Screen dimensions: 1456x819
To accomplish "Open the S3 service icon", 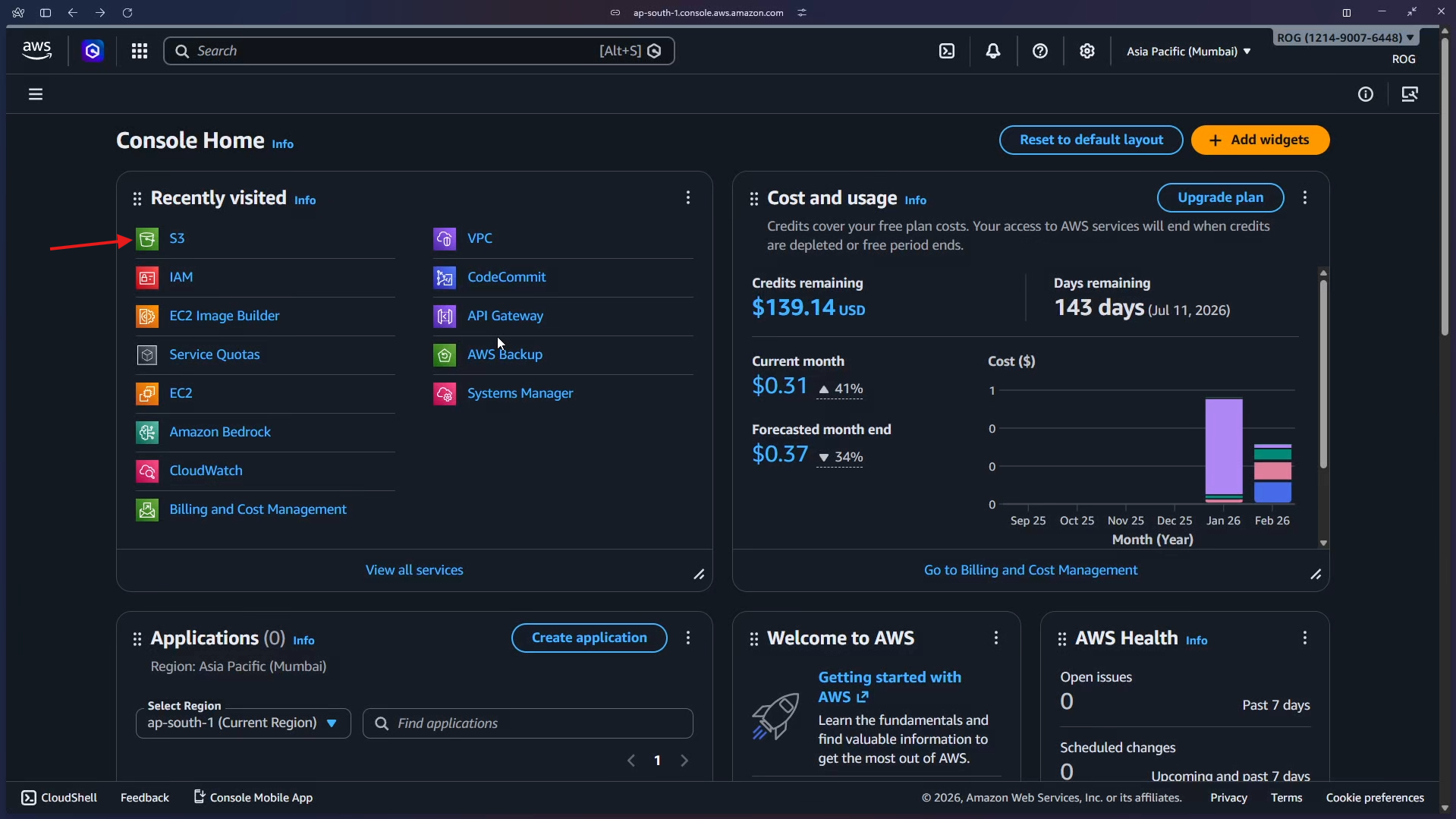I will (x=147, y=238).
